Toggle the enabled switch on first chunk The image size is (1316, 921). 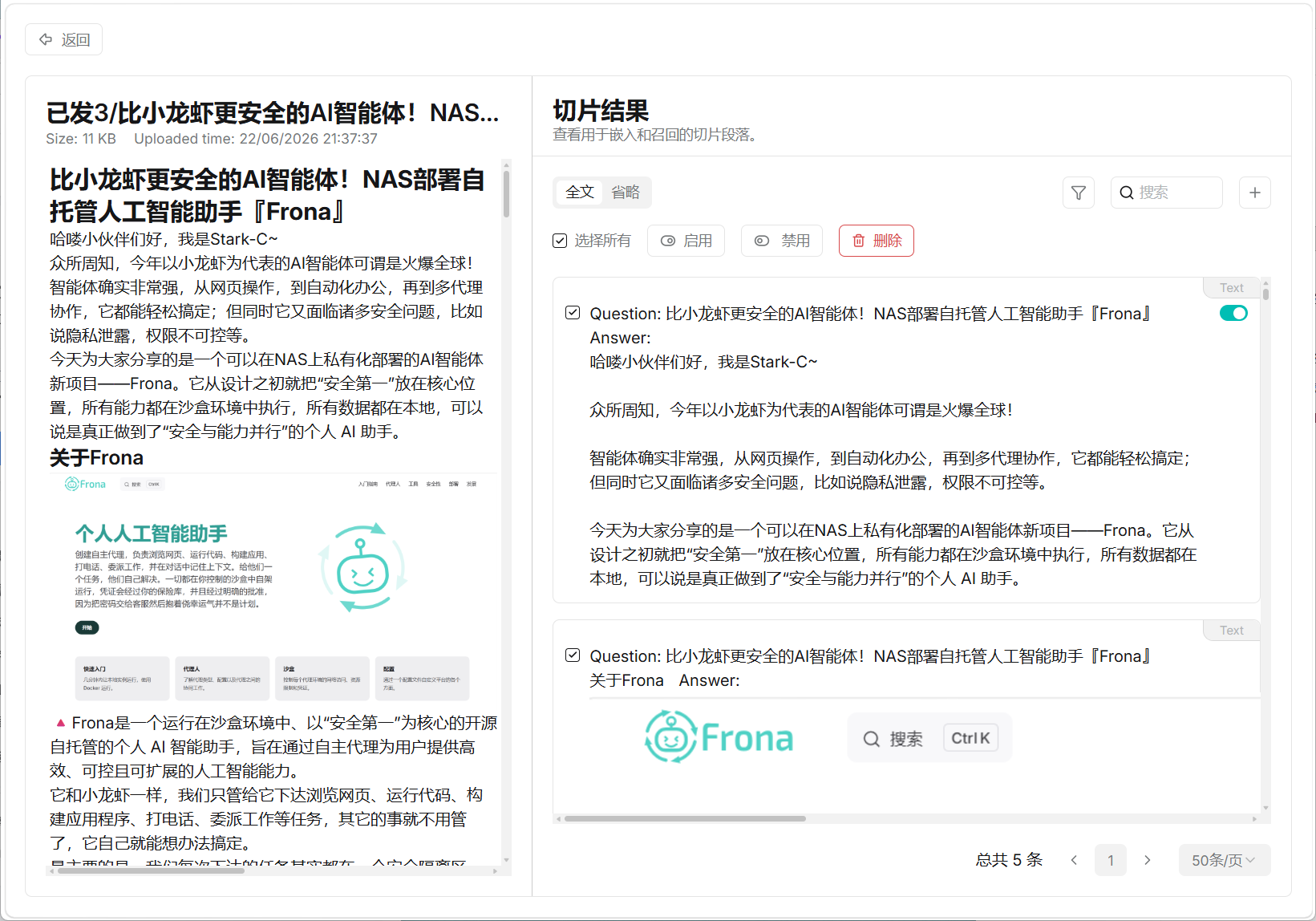(1233, 313)
